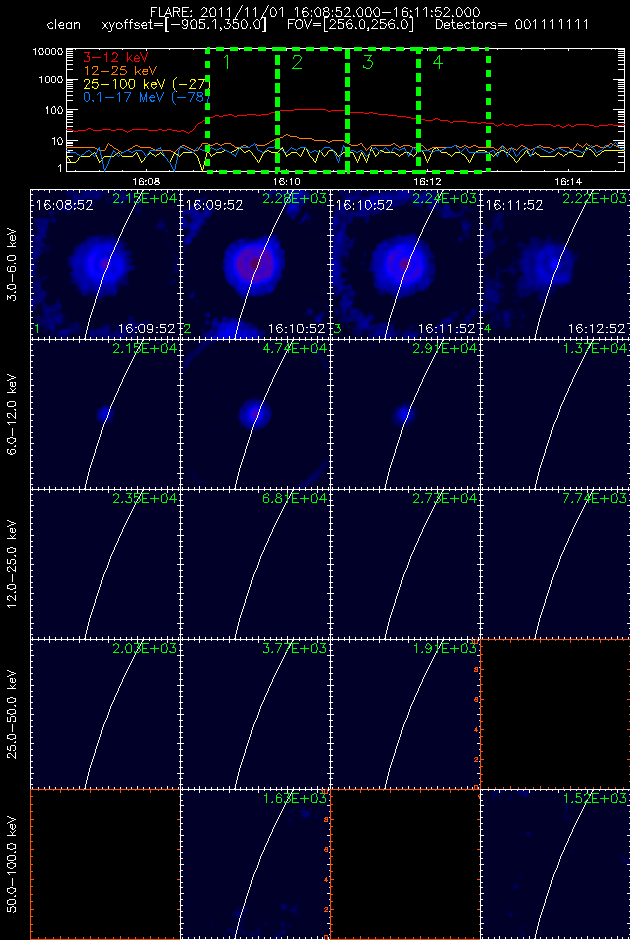Click the '2.24E+03' peak value

tap(445, 199)
